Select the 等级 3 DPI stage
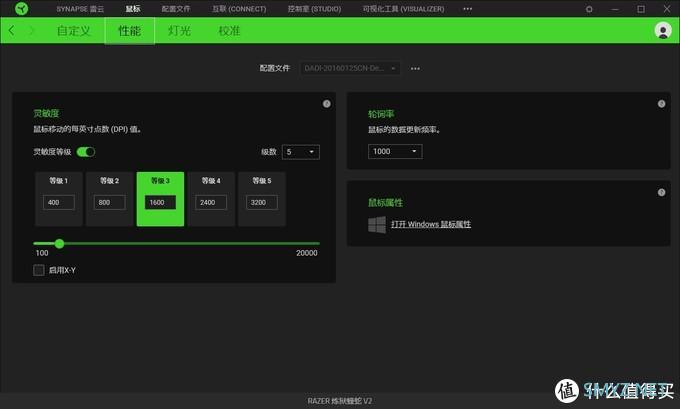The width and height of the screenshot is (680, 409). [160, 199]
